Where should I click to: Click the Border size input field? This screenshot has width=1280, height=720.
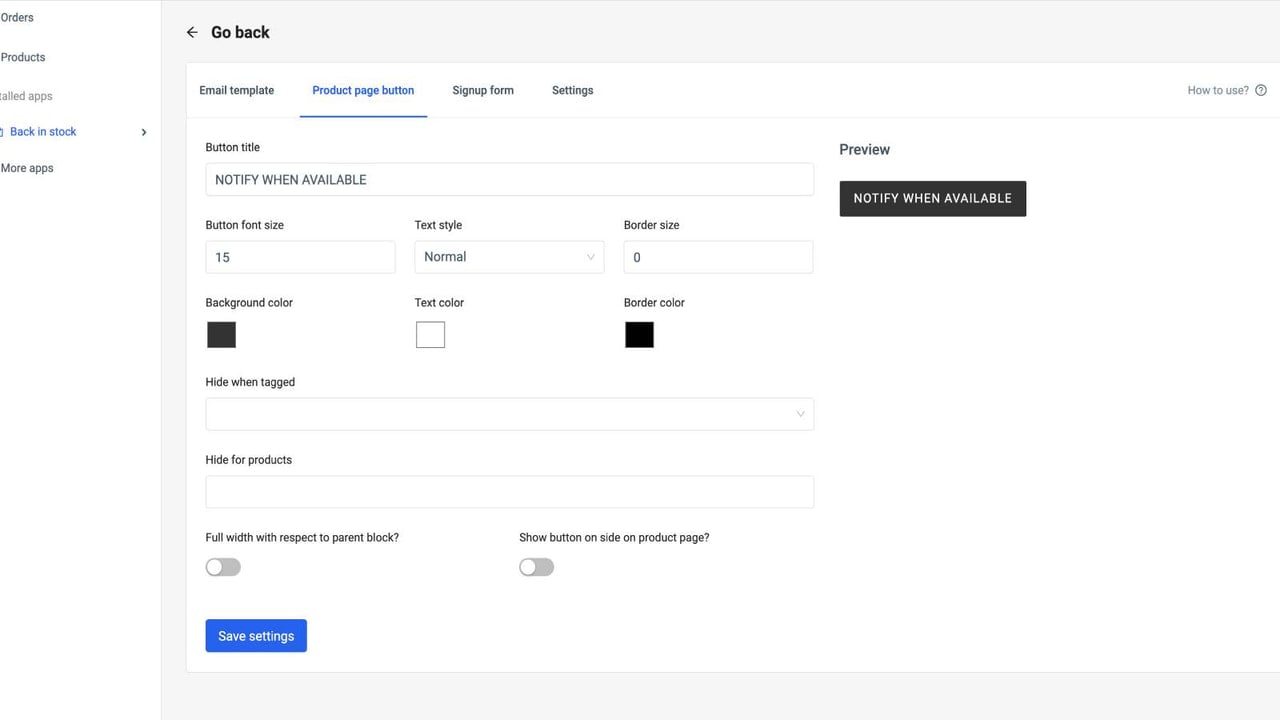718,257
